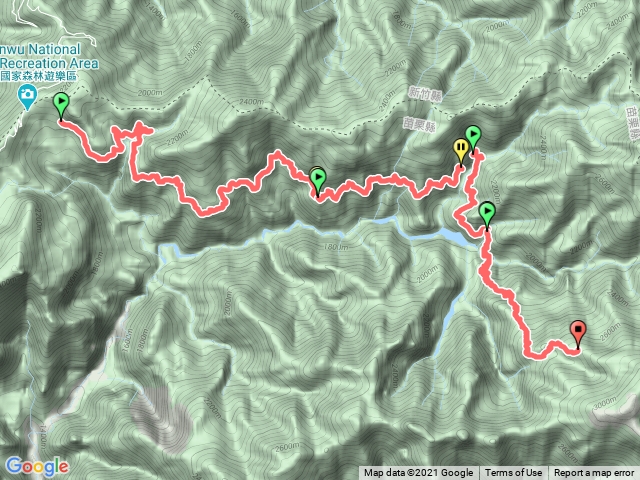
Task: Select the green start marker near Recreation Area
Action: point(61,105)
